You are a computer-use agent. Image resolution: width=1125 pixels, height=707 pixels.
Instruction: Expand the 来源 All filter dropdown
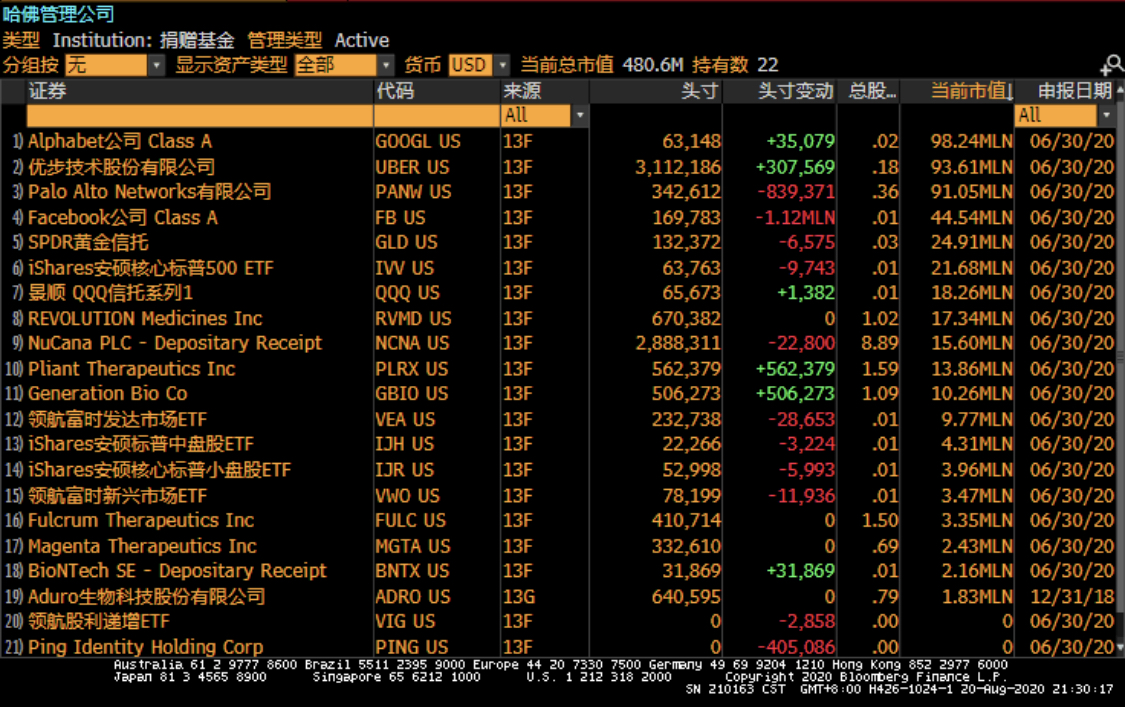(545, 115)
